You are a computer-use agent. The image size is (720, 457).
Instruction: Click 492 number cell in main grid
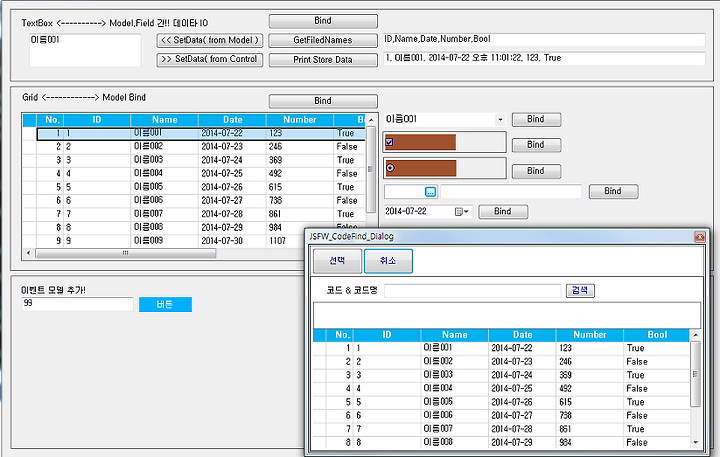300,174
